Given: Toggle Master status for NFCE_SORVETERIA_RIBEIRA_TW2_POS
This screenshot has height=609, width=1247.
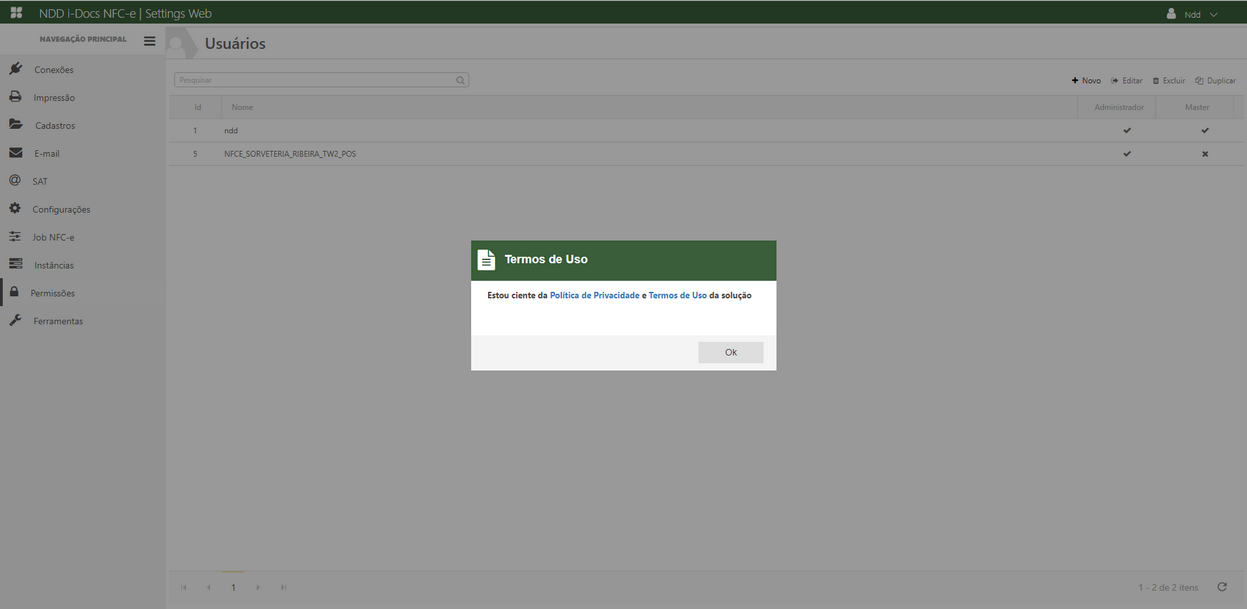Looking at the screenshot, I should [x=1204, y=153].
